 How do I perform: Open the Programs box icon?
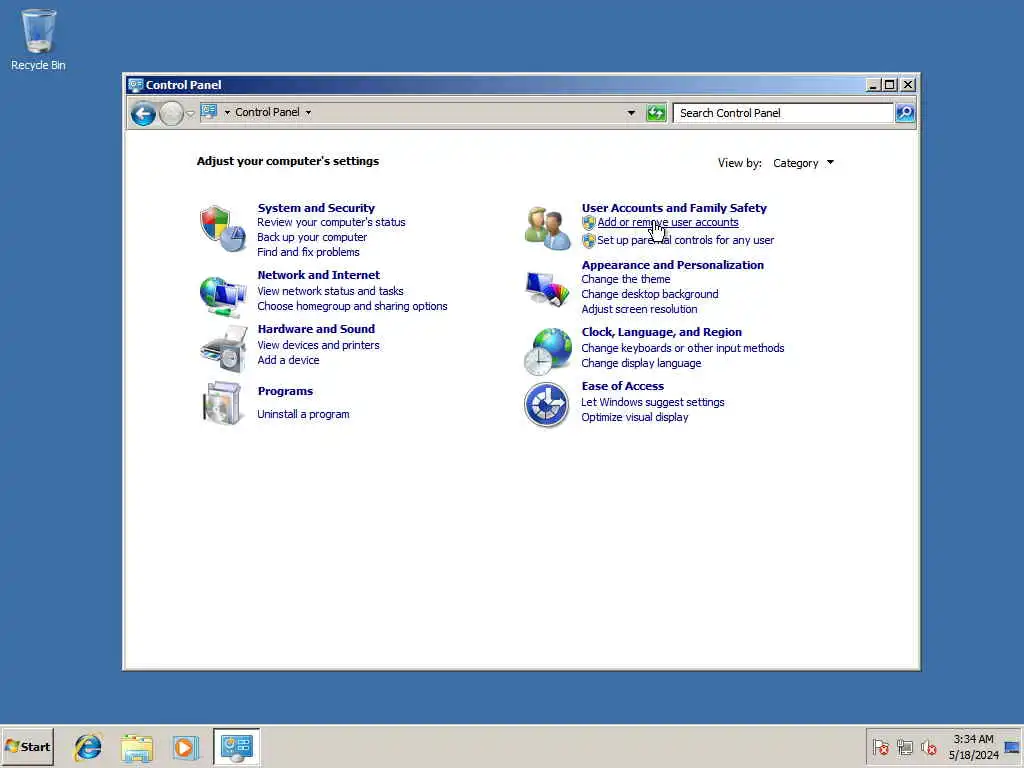[x=223, y=403]
